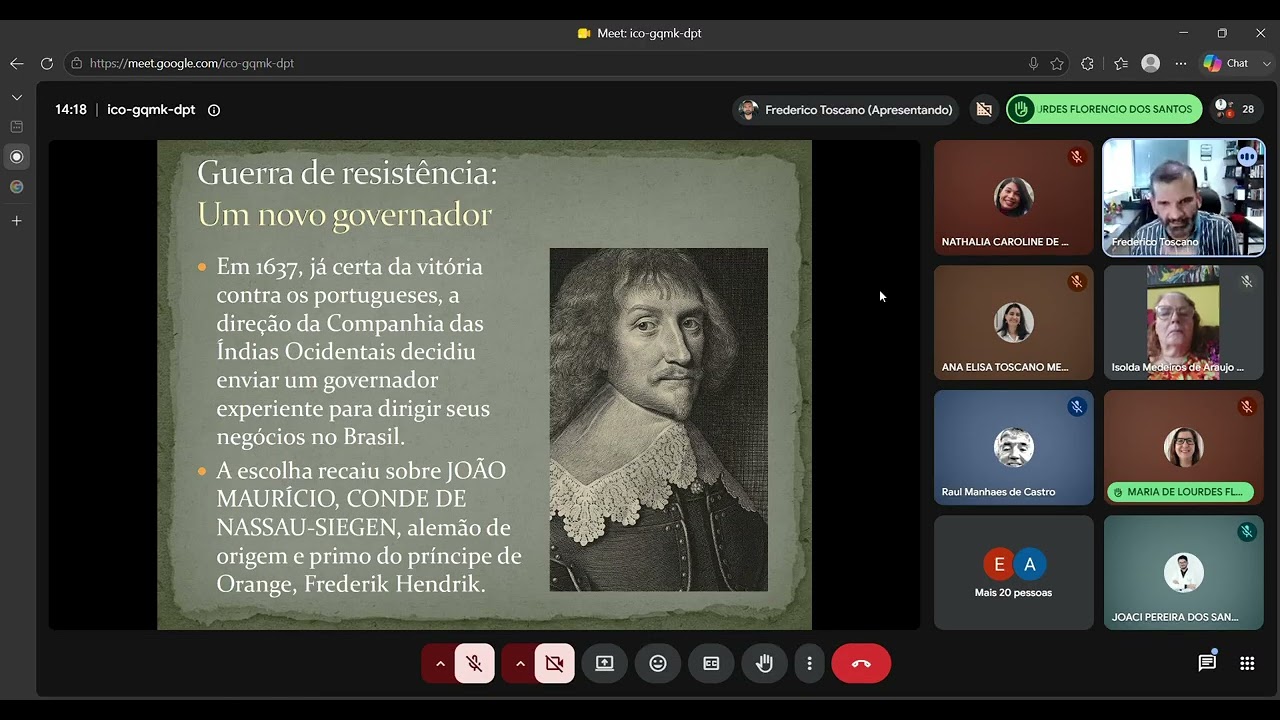Open more options three-dot menu
The height and width of the screenshot is (720, 1280).
coord(809,663)
